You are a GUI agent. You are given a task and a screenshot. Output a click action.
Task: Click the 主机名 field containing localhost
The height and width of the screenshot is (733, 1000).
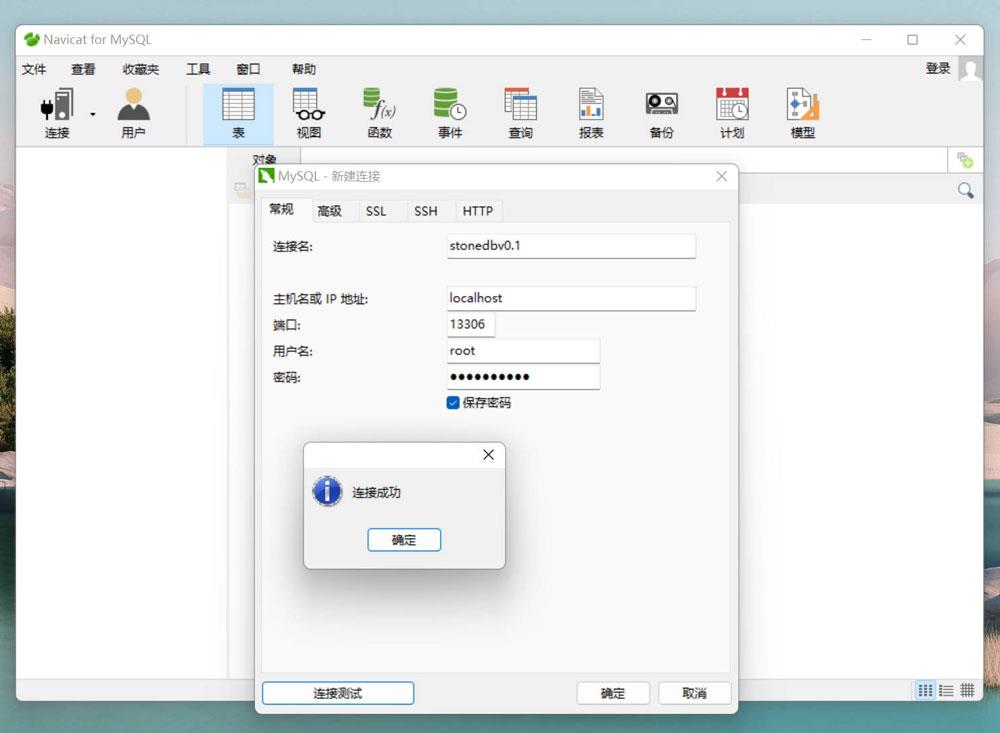tap(570, 298)
